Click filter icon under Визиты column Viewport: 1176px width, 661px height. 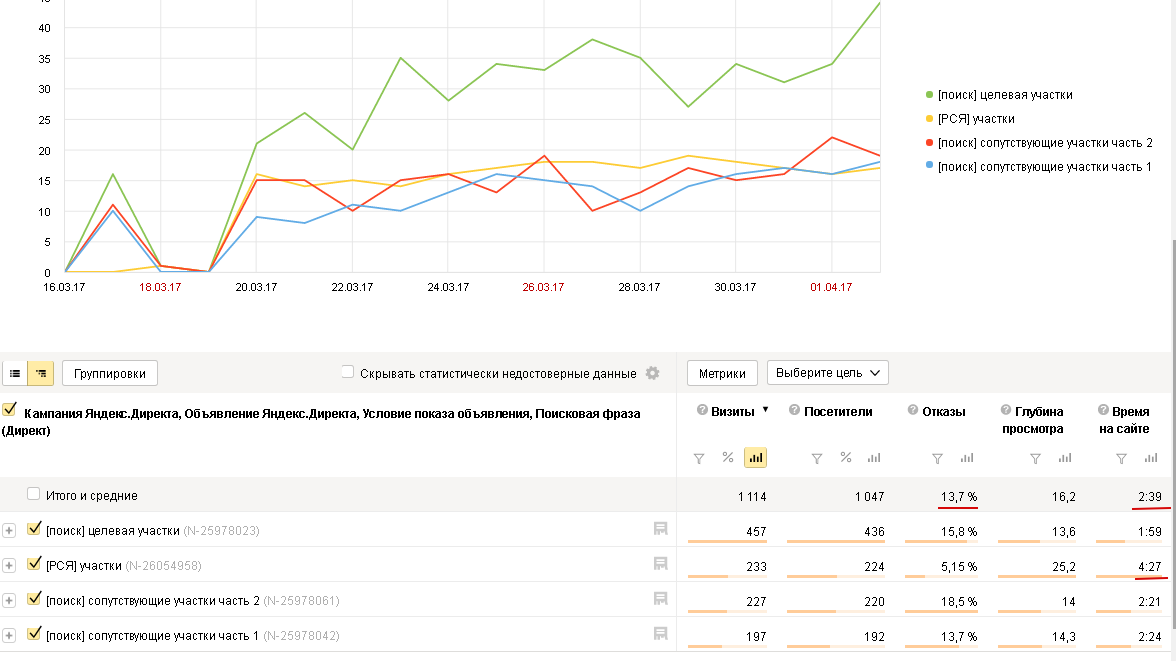coord(699,458)
